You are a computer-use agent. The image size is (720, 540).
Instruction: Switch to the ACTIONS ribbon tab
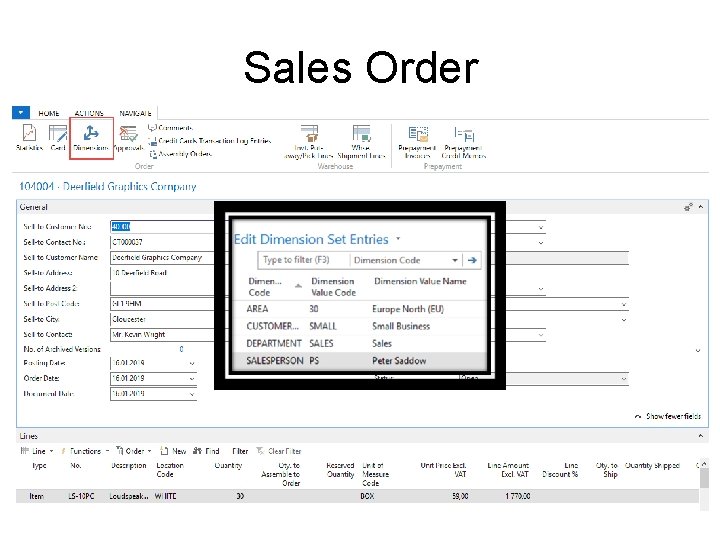(x=89, y=113)
